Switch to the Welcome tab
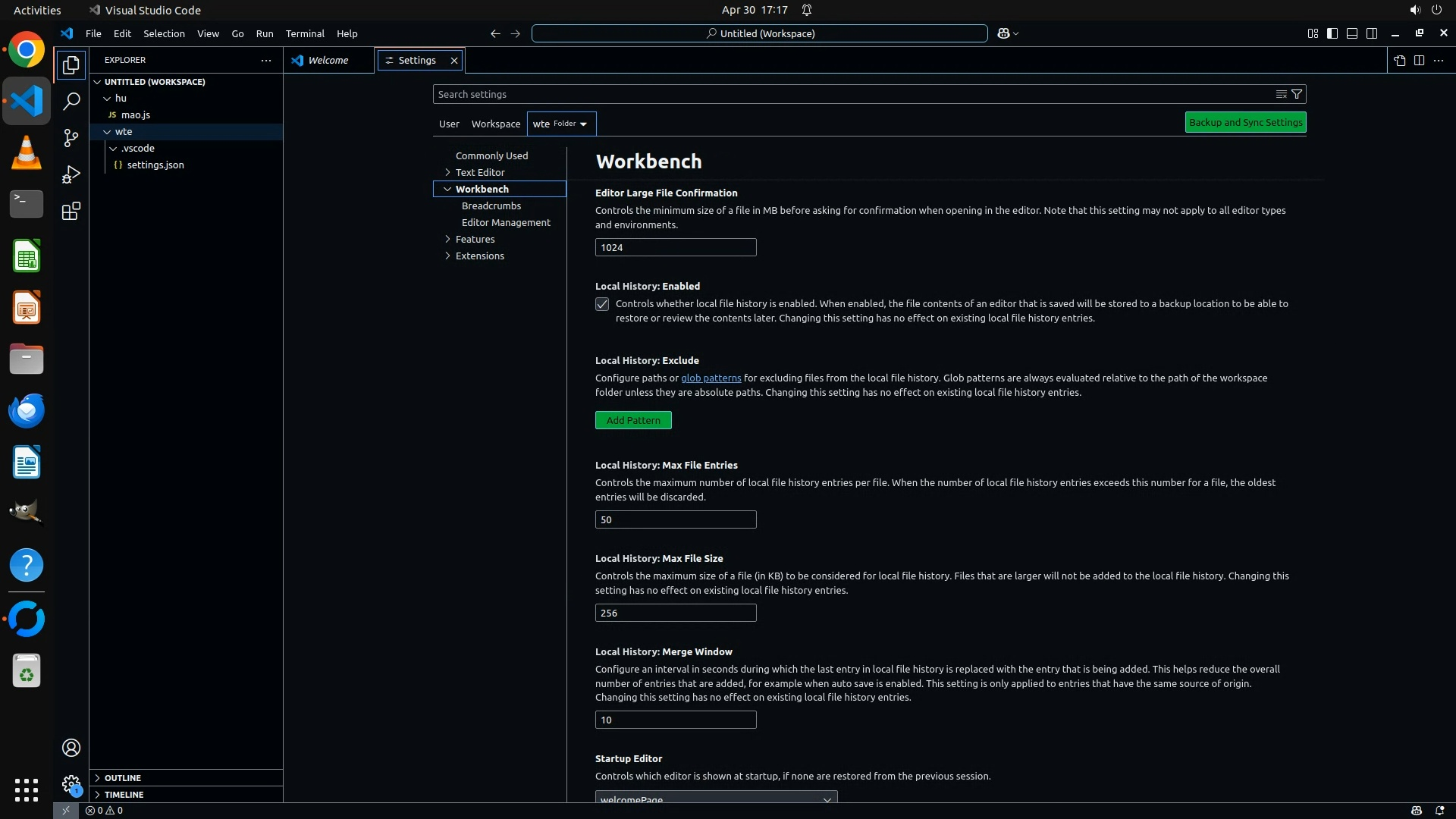The width and height of the screenshot is (1456, 819). (x=328, y=61)
